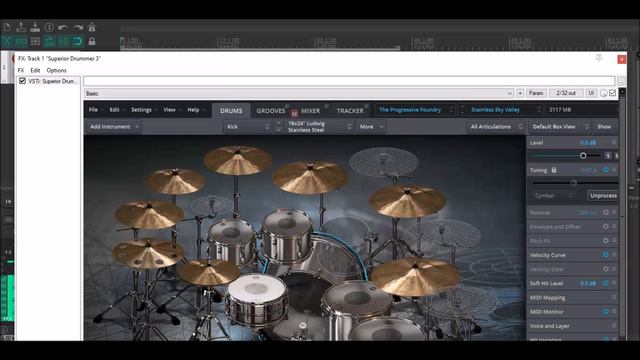Toggle the Tuning power button
Screen dimensions: 640x360
(606, 170)
